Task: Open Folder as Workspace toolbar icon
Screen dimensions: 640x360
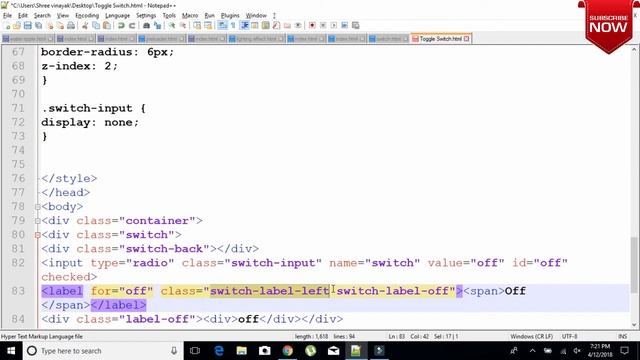Action: (287, 25)
